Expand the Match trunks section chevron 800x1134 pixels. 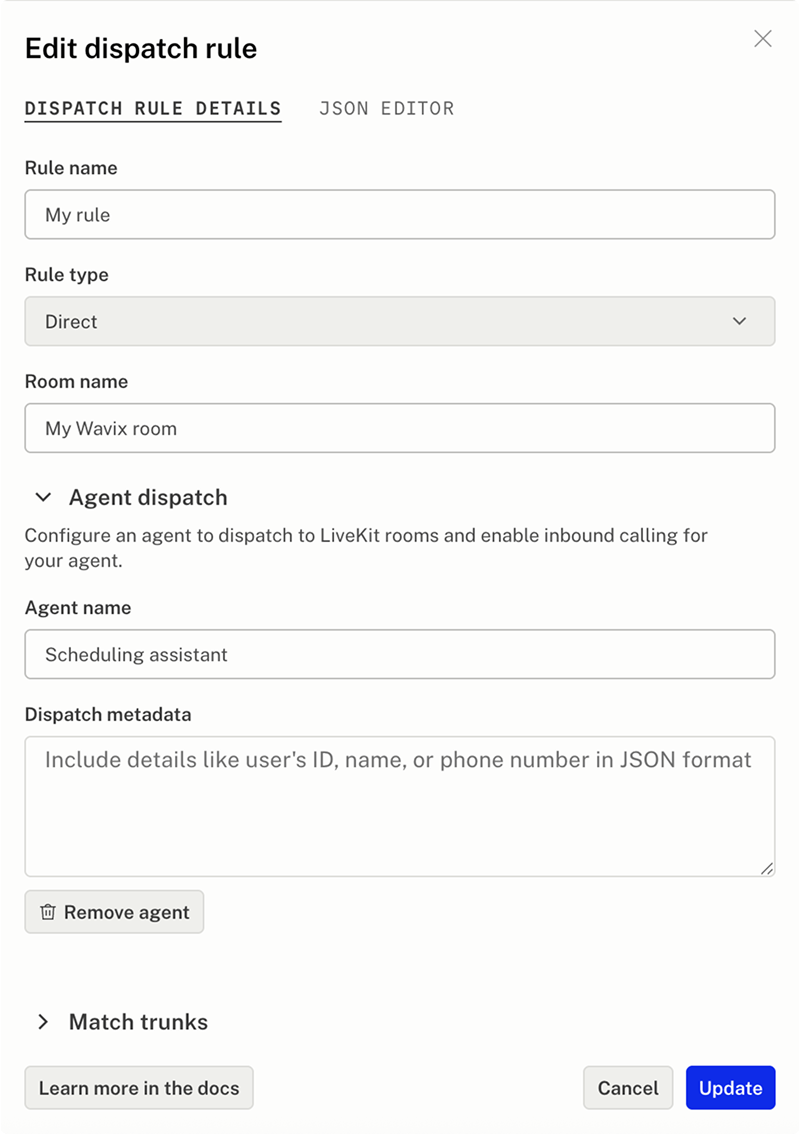coord(43,1021)
